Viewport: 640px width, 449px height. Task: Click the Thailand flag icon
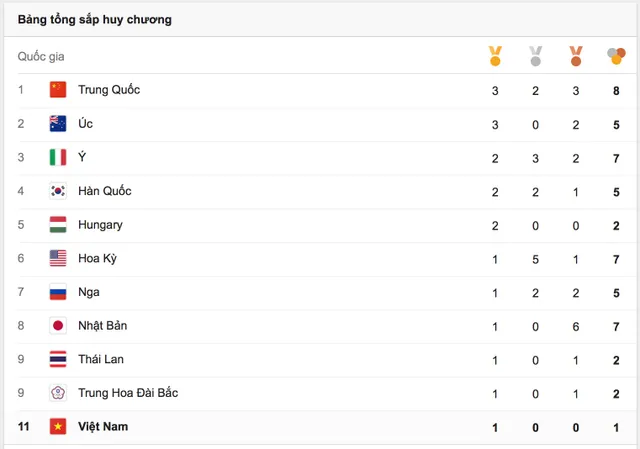[58, 359]
